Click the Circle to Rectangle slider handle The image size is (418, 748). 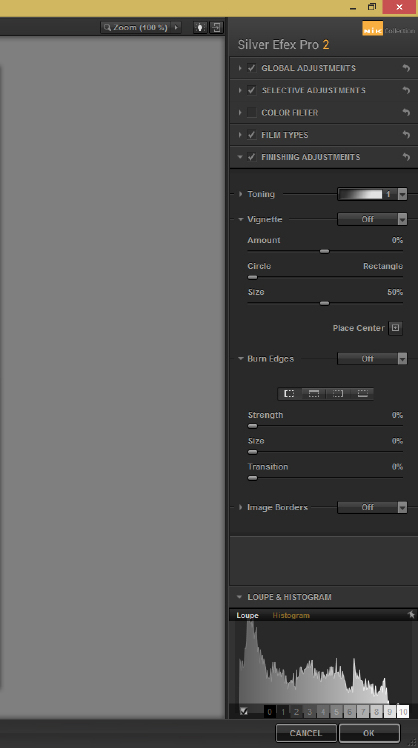pyautogui.click(x=252, y=277)
